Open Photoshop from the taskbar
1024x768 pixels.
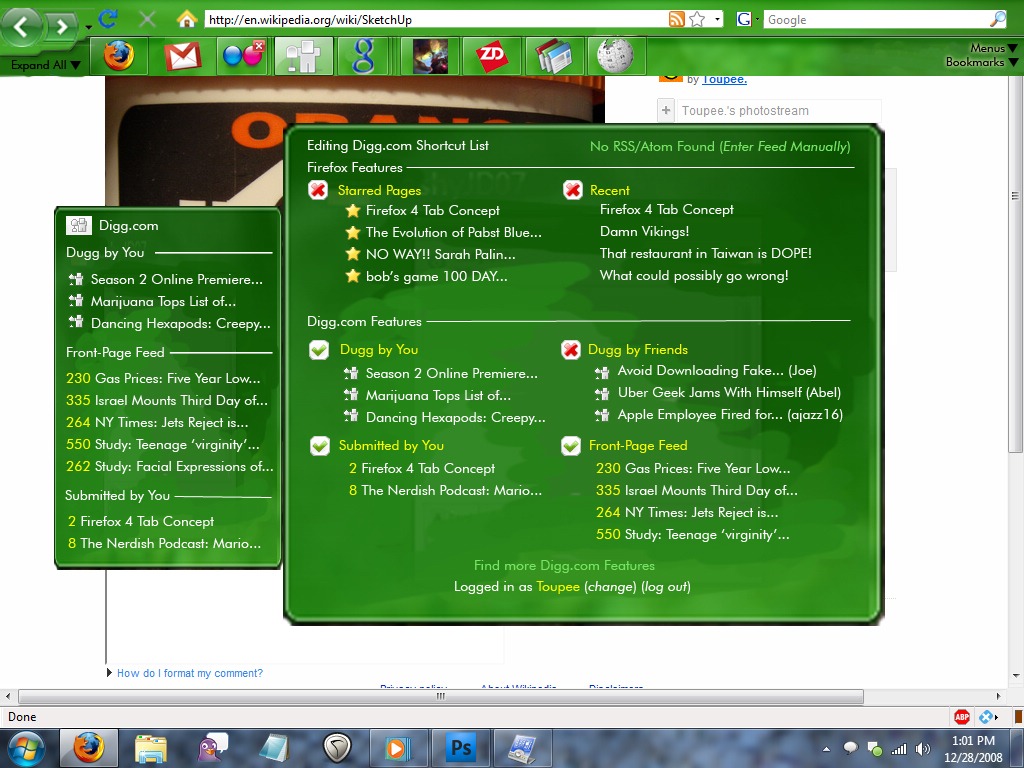coord(461,748)
